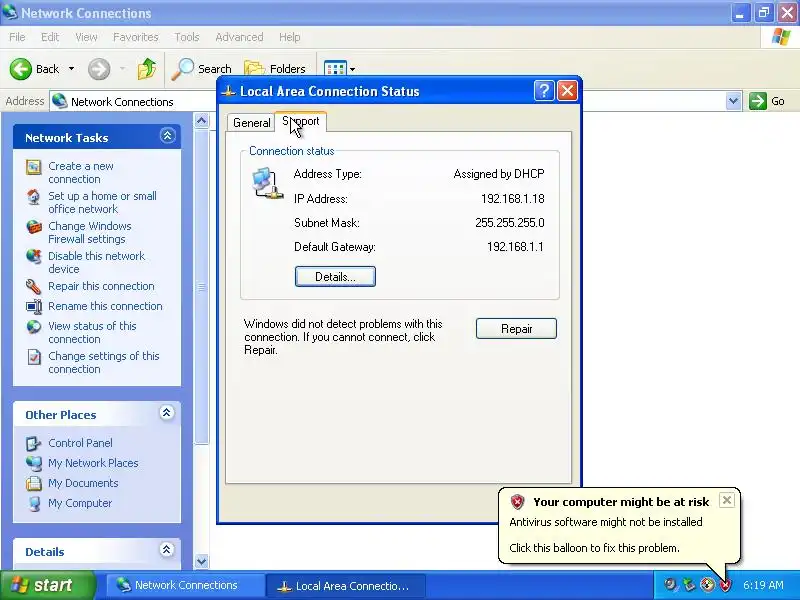Click the Repair connection wrench icon
Image resolution: width=800 pixels, height=600 pixels.
click(x=34, y=286)
